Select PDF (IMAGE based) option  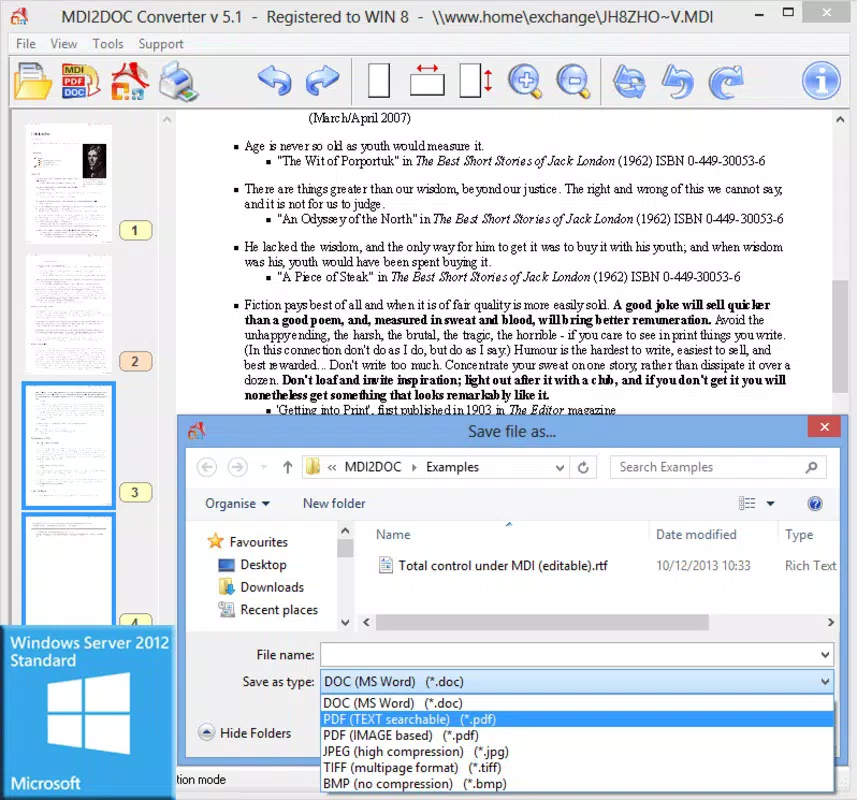577,736
